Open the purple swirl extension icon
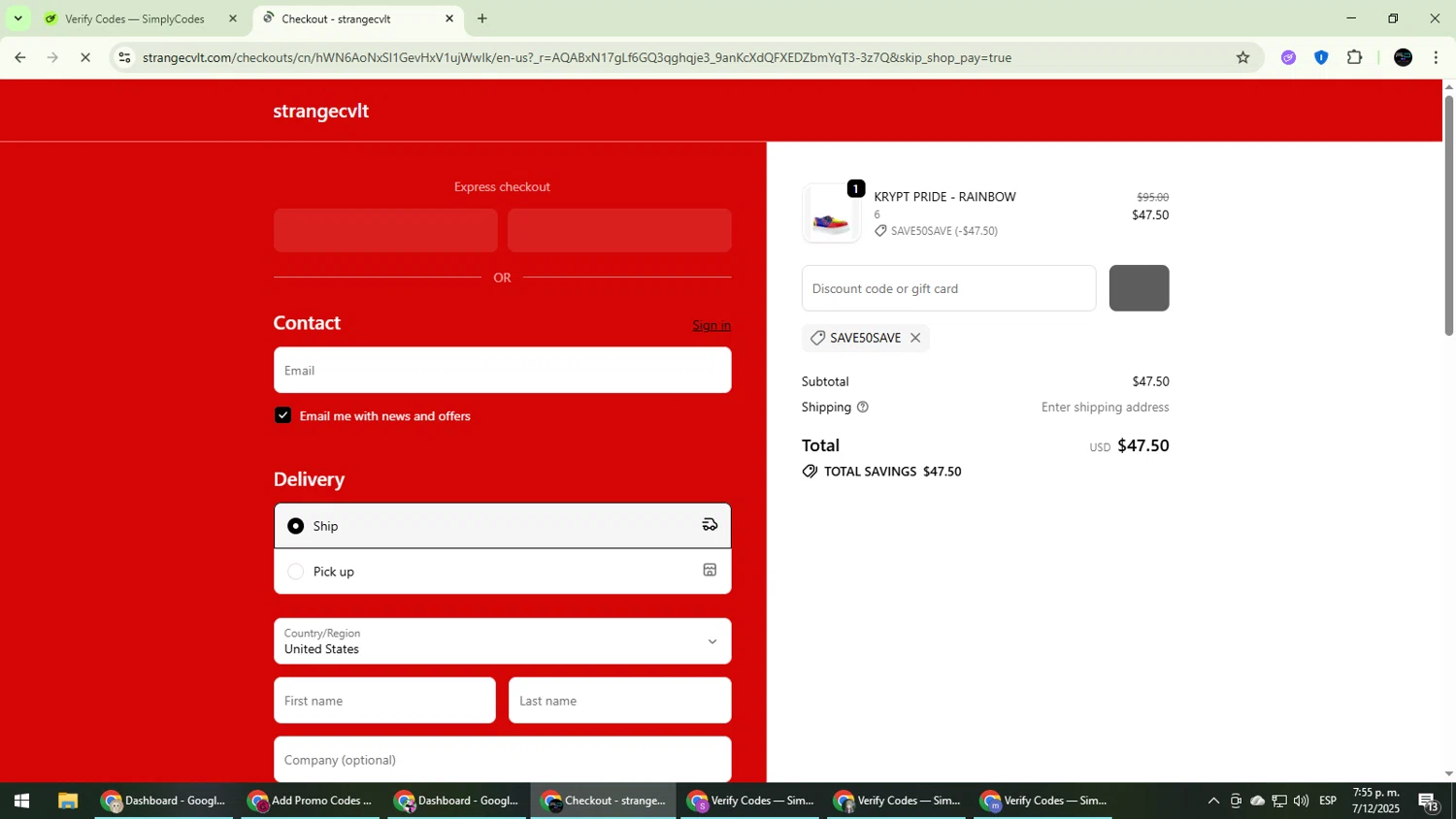Image resolution: width=1456 pixels, height=819 pixels. point(1288,57)
